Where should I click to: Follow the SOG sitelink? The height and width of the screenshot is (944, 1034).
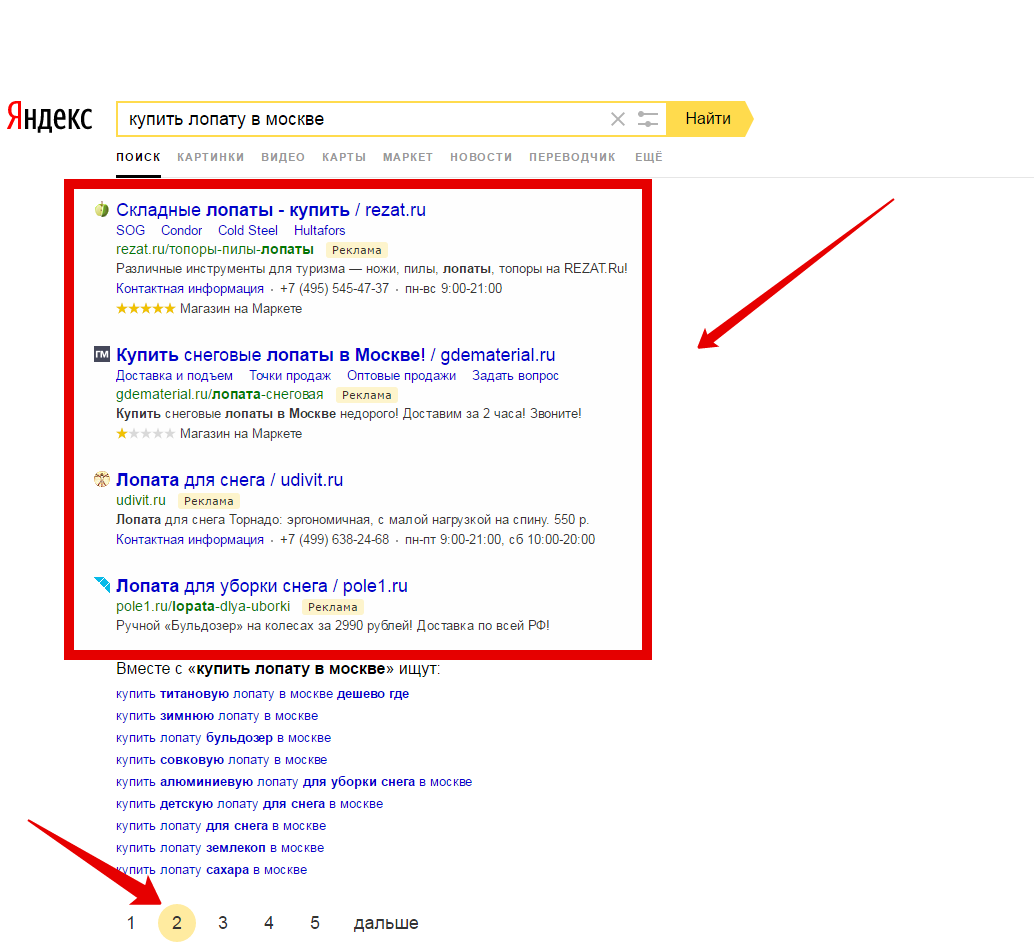[131, 231]
